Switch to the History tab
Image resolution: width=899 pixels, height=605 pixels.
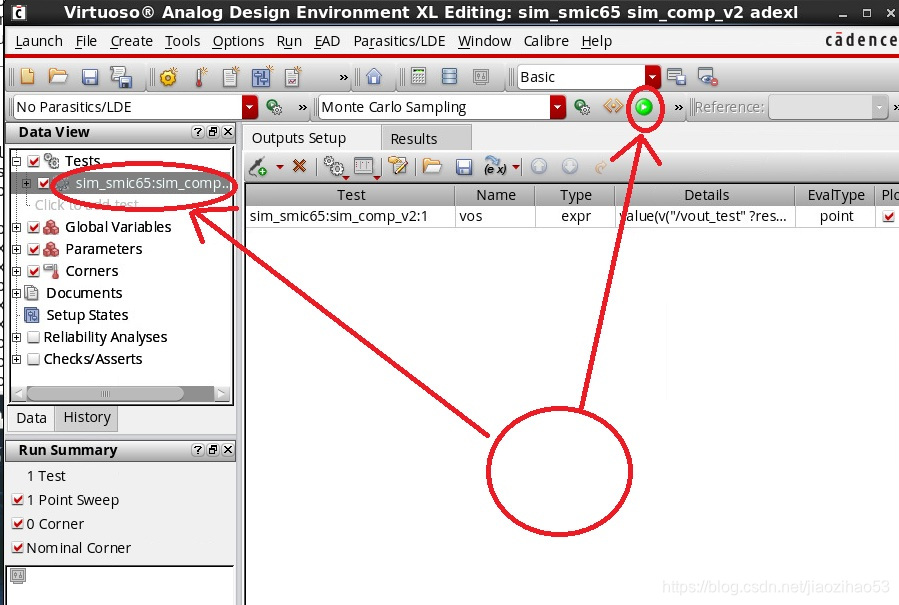click(87, 417)
